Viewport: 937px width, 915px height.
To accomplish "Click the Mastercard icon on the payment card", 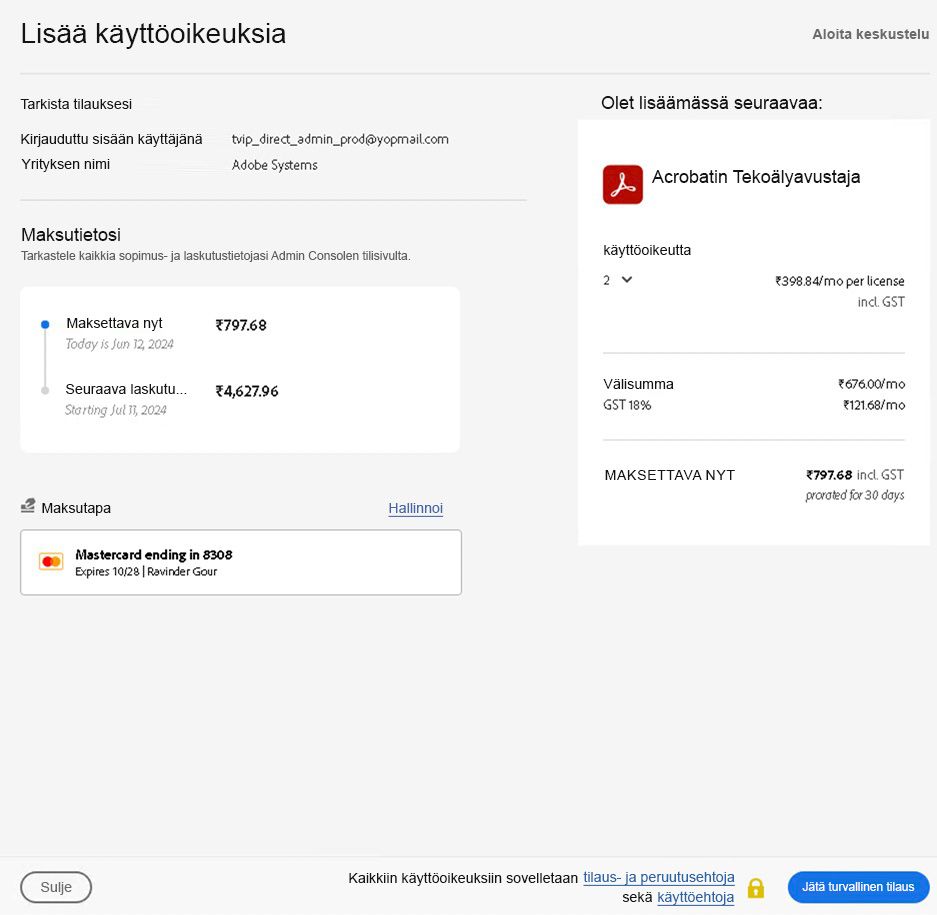I will (x=51, y=562).
